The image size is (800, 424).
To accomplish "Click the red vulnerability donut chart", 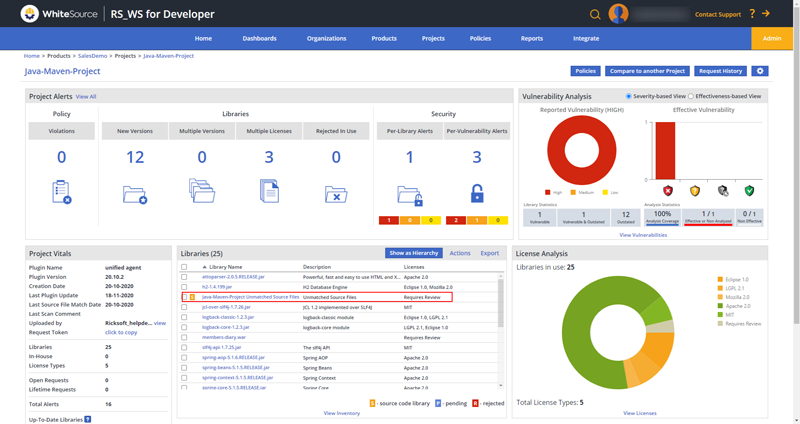I will click(x=582, y=150).
